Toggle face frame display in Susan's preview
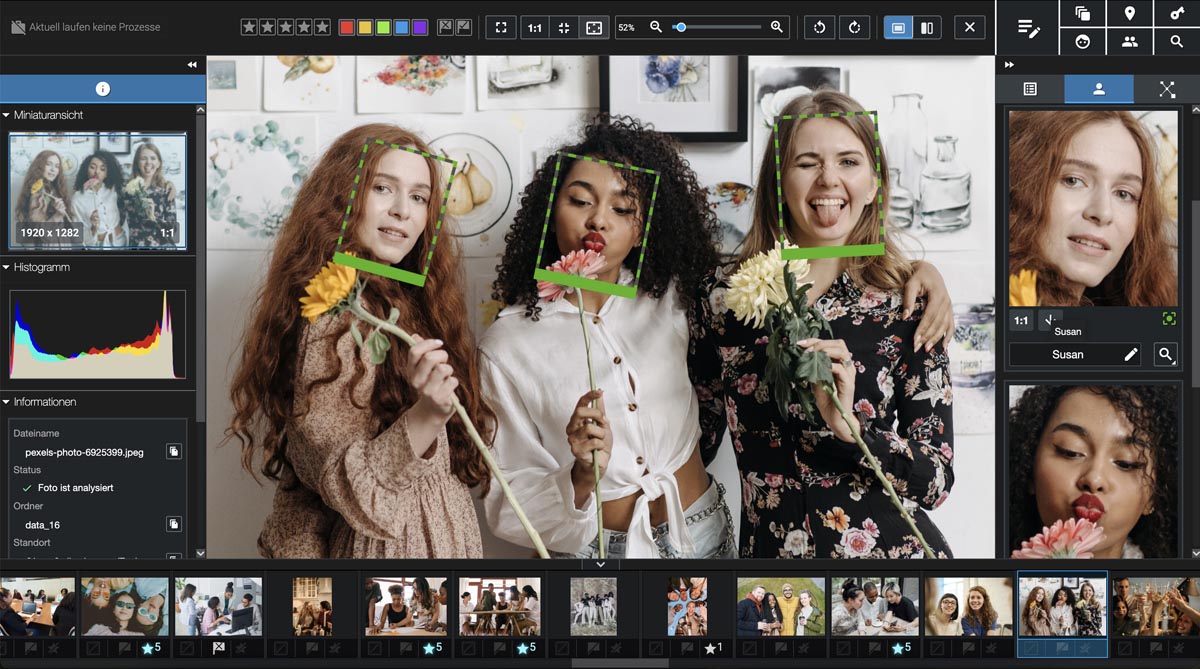The image size is (1200, 669). click(x=1168, y=319)
